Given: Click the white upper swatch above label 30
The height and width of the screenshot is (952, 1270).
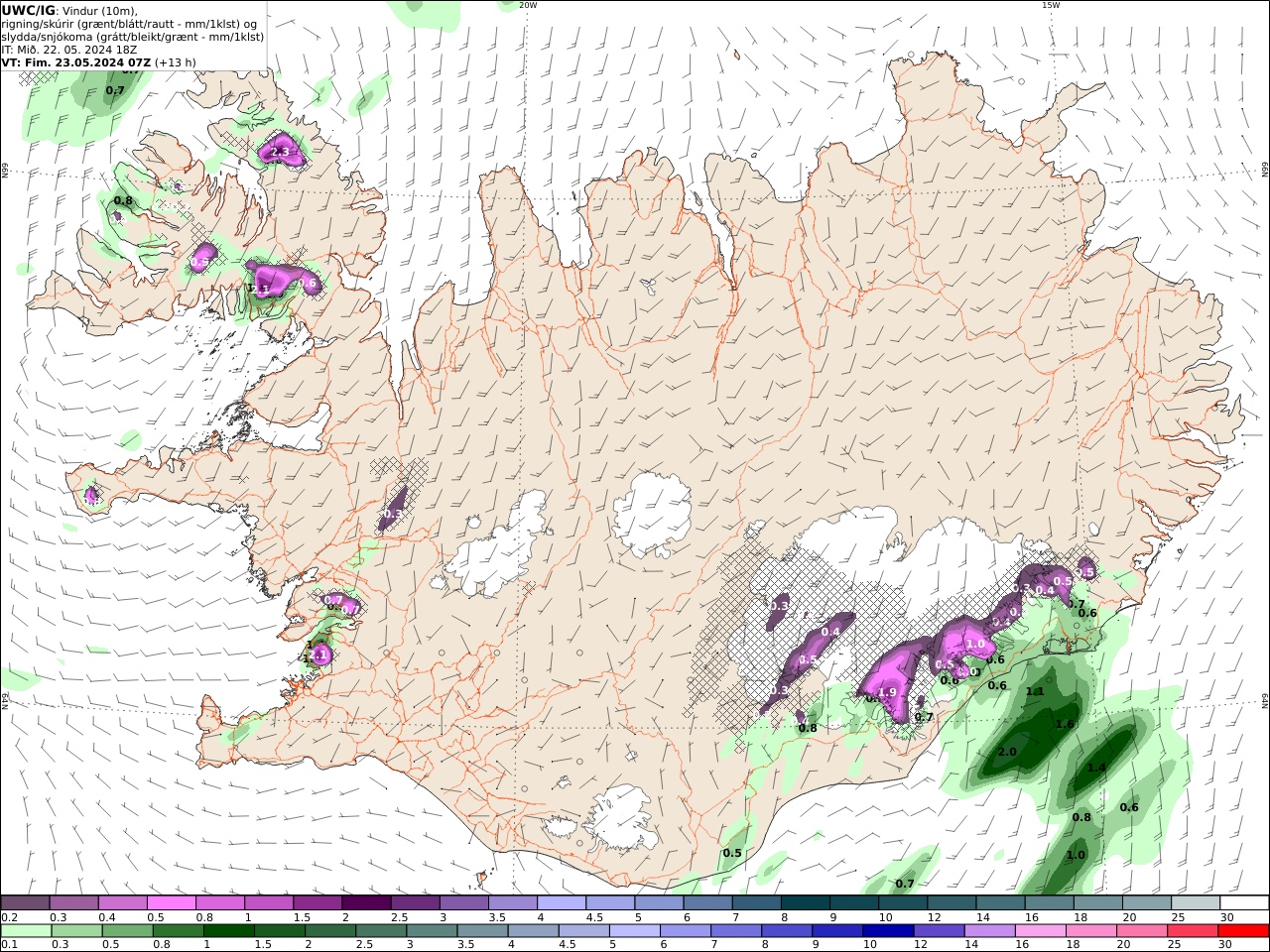Looking at the screenshot, I should 1244,903.
